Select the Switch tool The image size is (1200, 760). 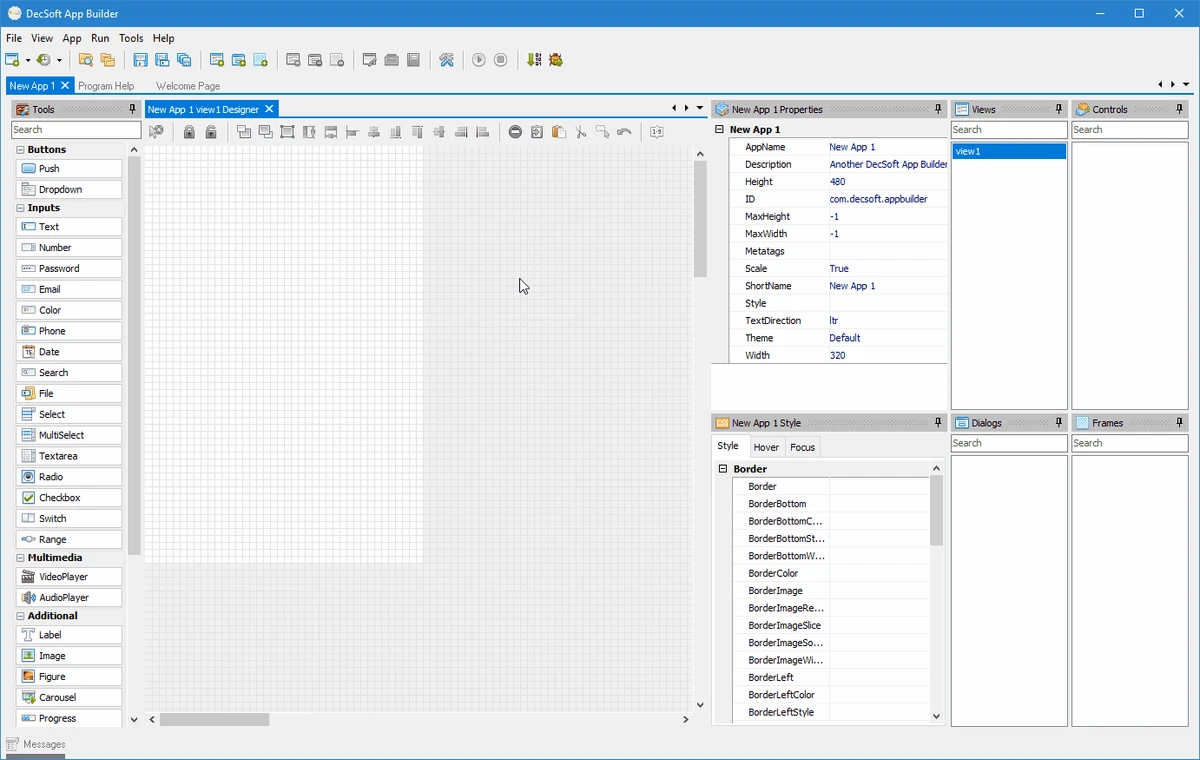click(69, 519)
